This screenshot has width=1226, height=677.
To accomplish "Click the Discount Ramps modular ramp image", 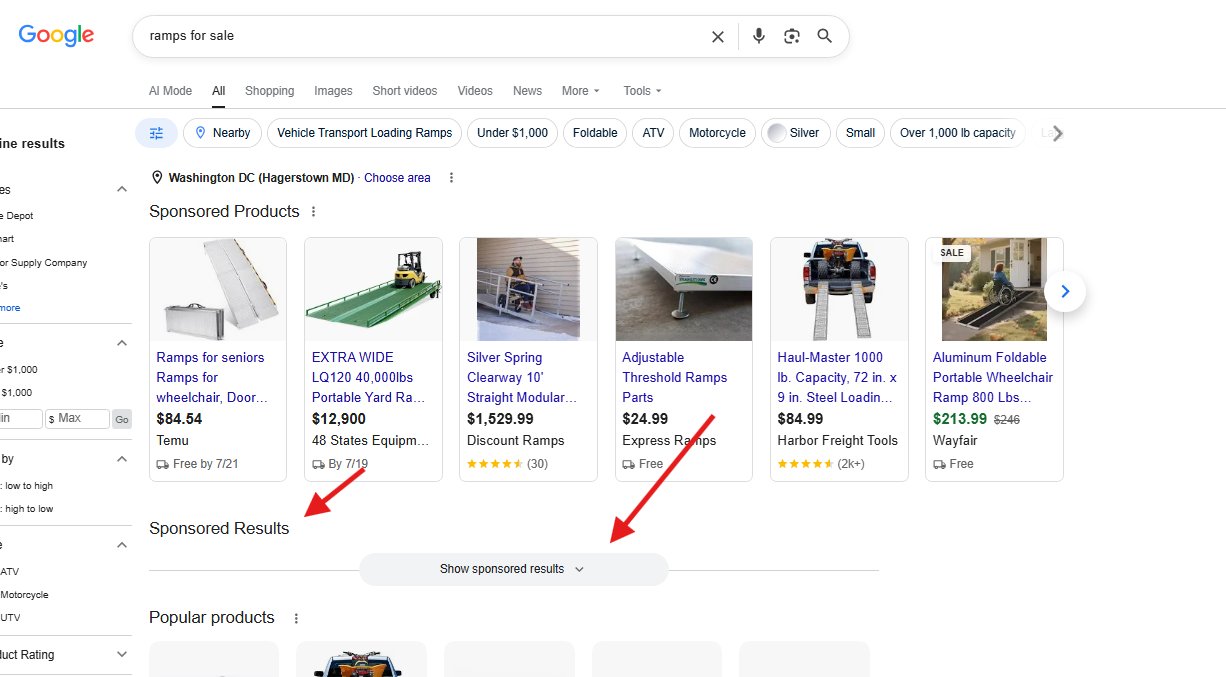I will coord(528,290).
